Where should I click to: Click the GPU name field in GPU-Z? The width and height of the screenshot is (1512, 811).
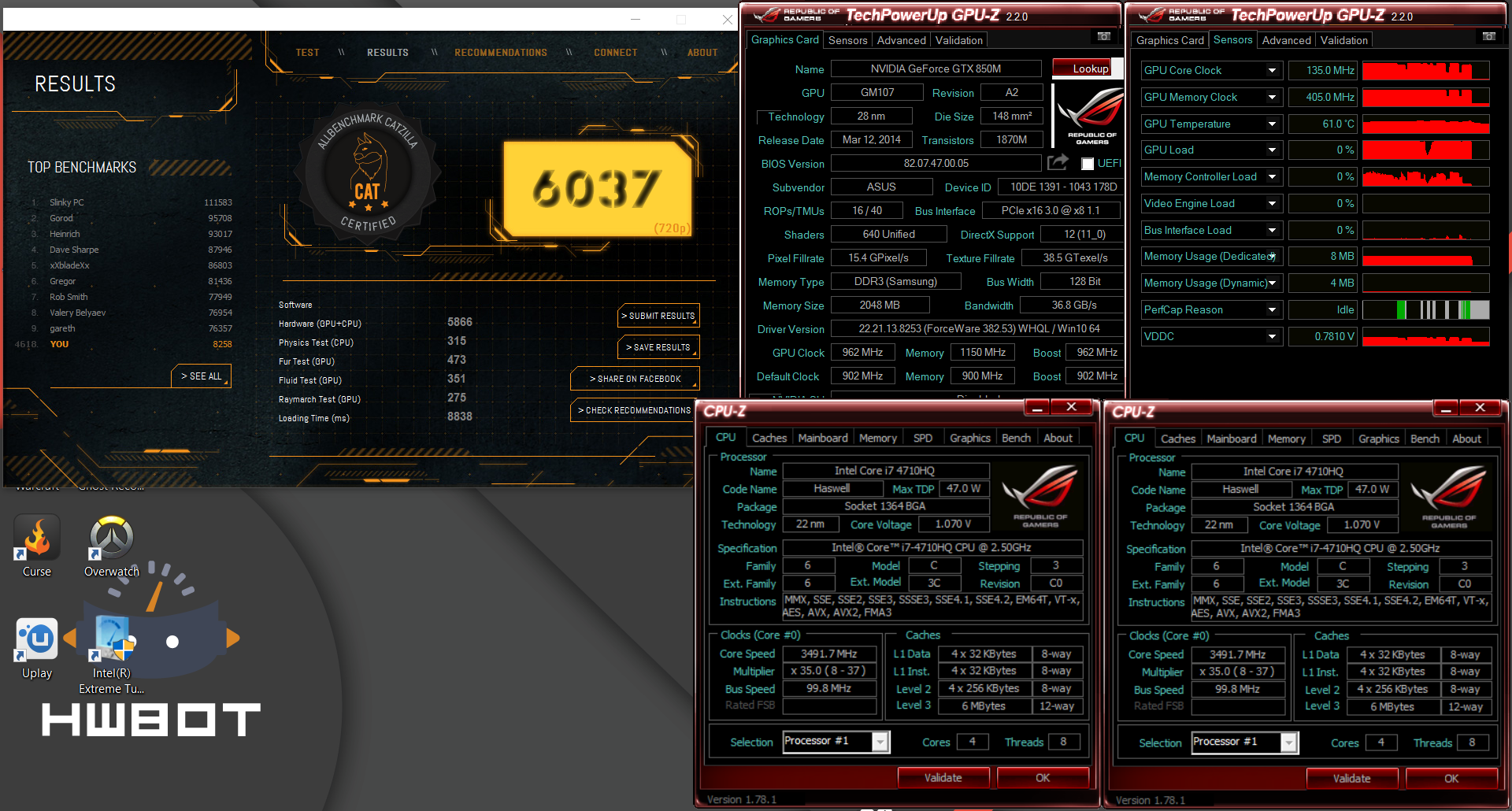click(936, 69)
